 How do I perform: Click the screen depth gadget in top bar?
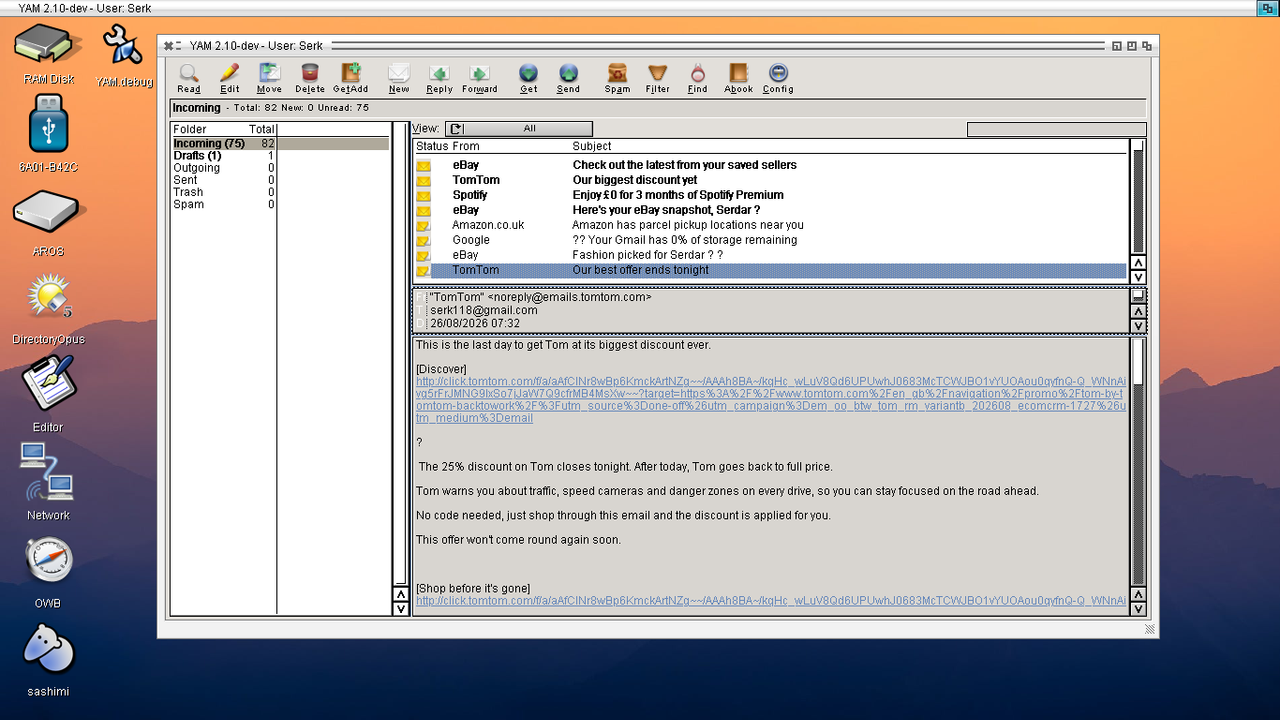(1266, 7)
